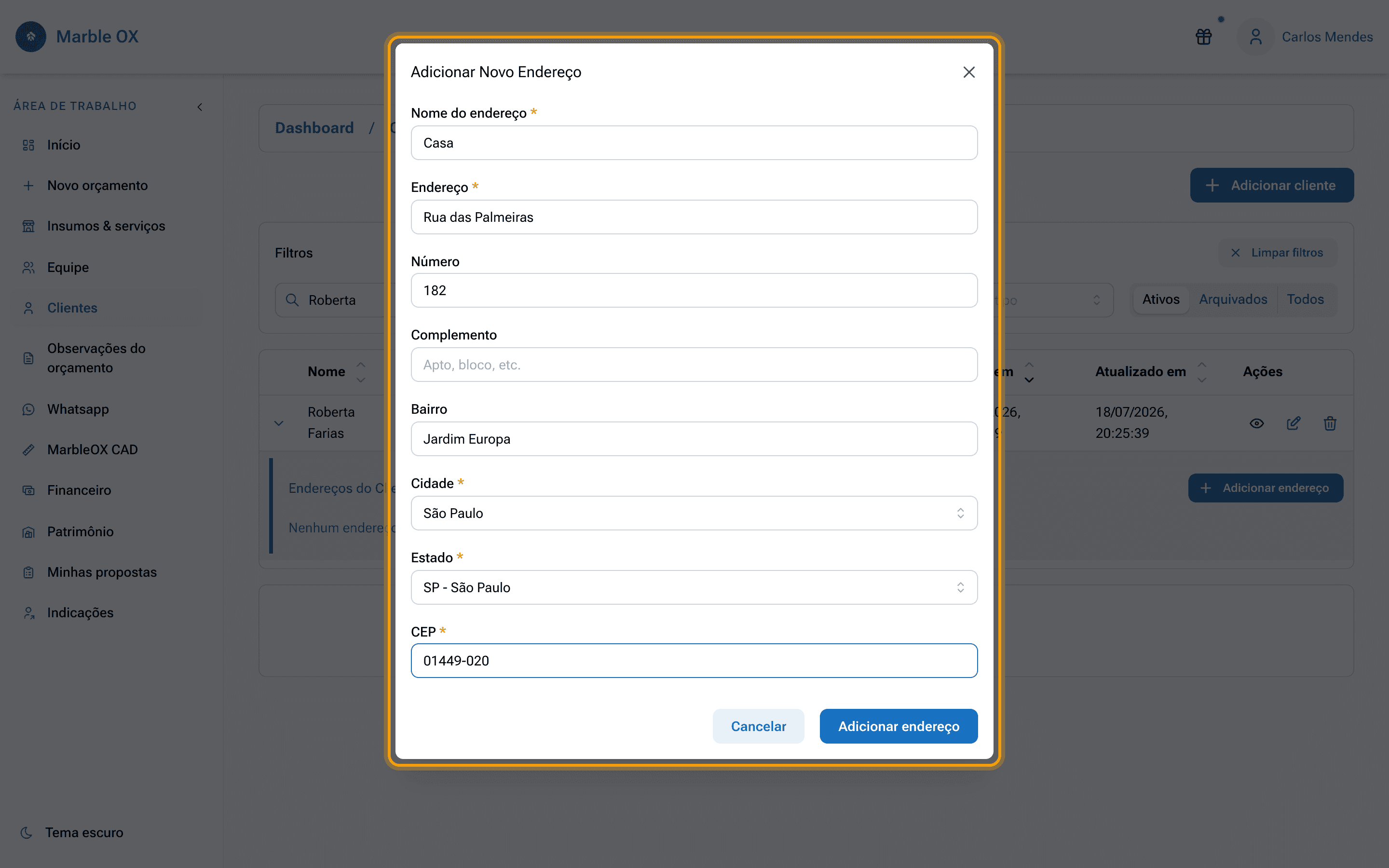This screenshot has width=1389, height=868.
Task: Click the MarbleOX CAD ruler icon
Action: [x=28, y=449]
